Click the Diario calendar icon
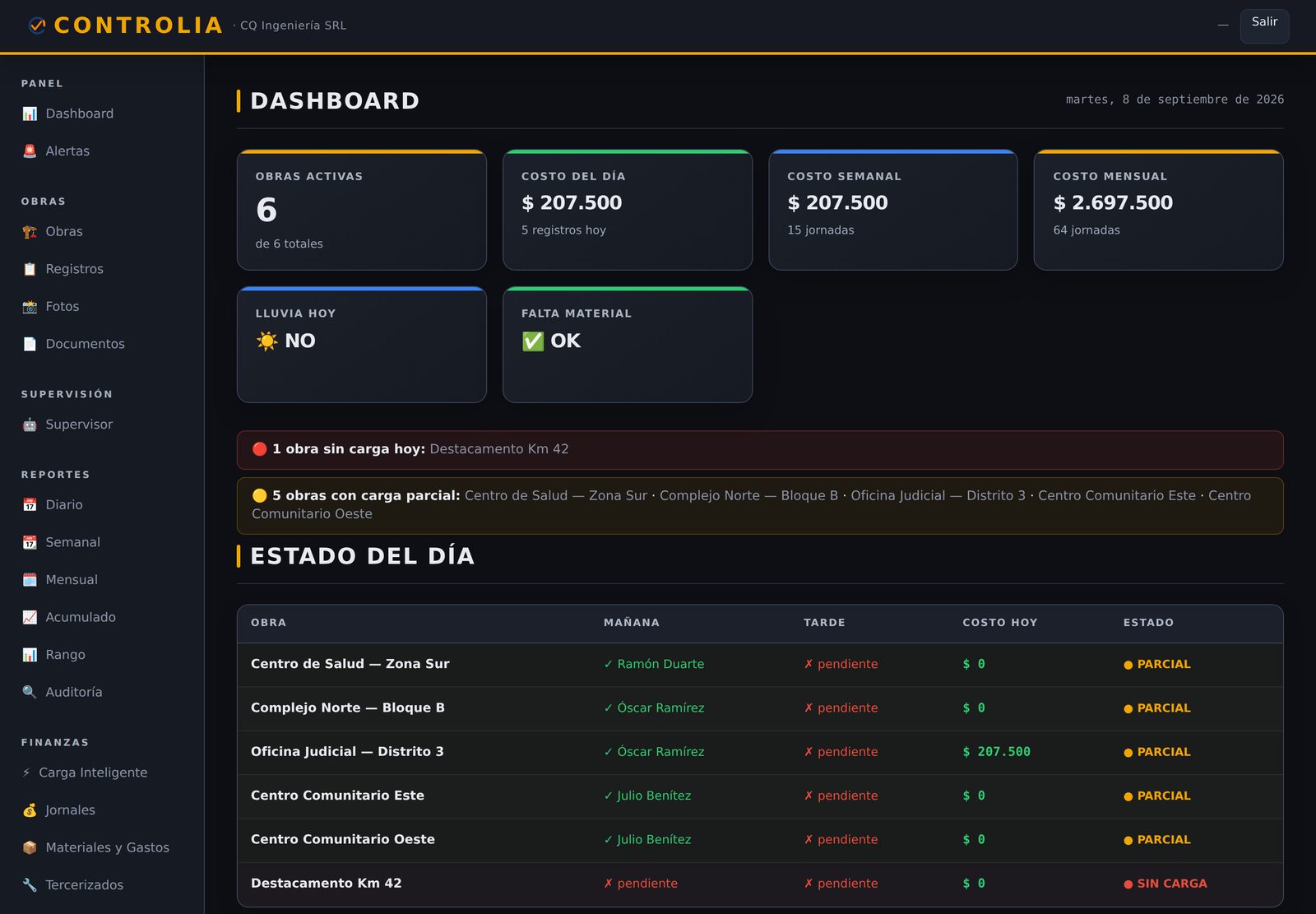 [x=30, y=505]
